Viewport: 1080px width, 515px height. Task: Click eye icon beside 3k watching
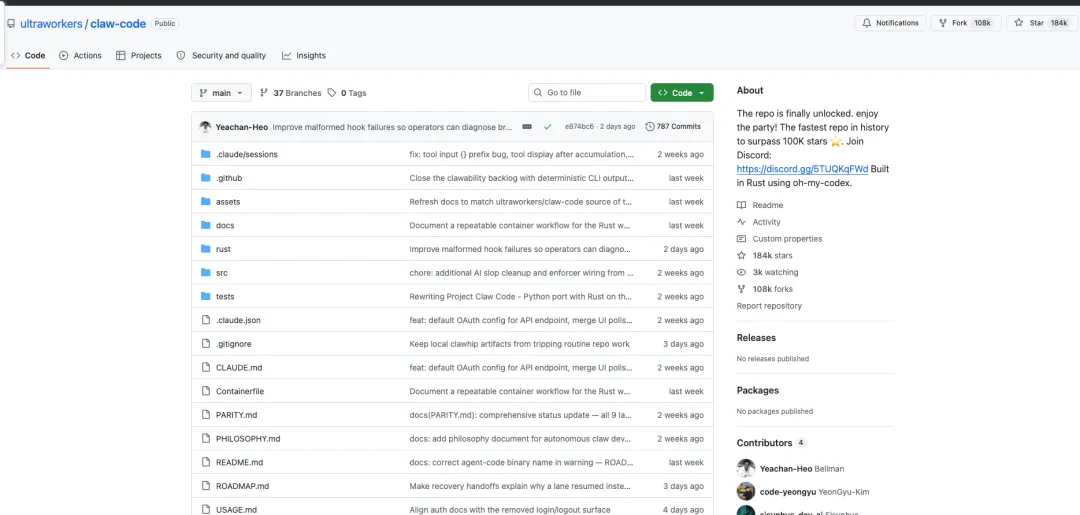point(741,272)
